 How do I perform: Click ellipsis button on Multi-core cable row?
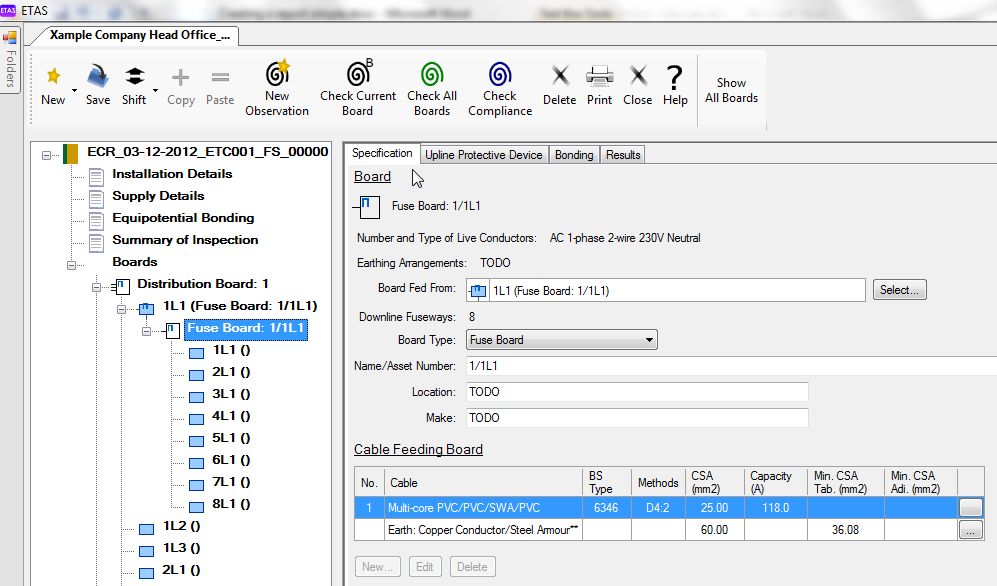pyautogui.click(x=970, y=508)
